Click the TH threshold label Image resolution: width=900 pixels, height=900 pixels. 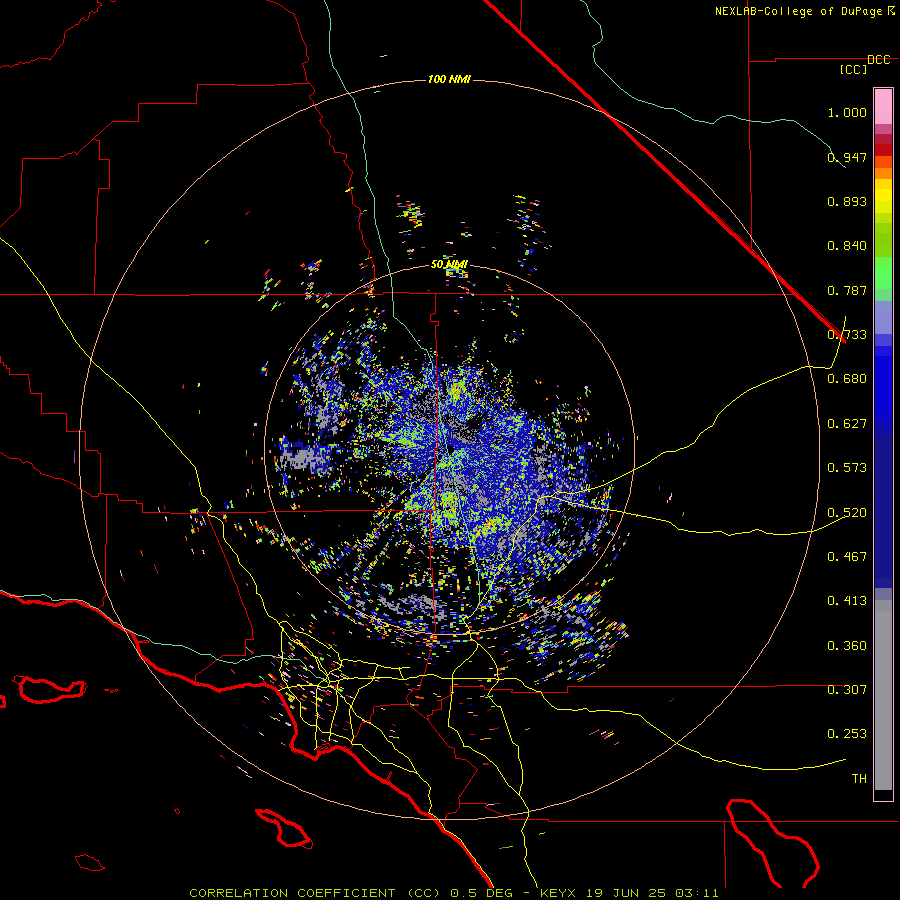(859, 779)
